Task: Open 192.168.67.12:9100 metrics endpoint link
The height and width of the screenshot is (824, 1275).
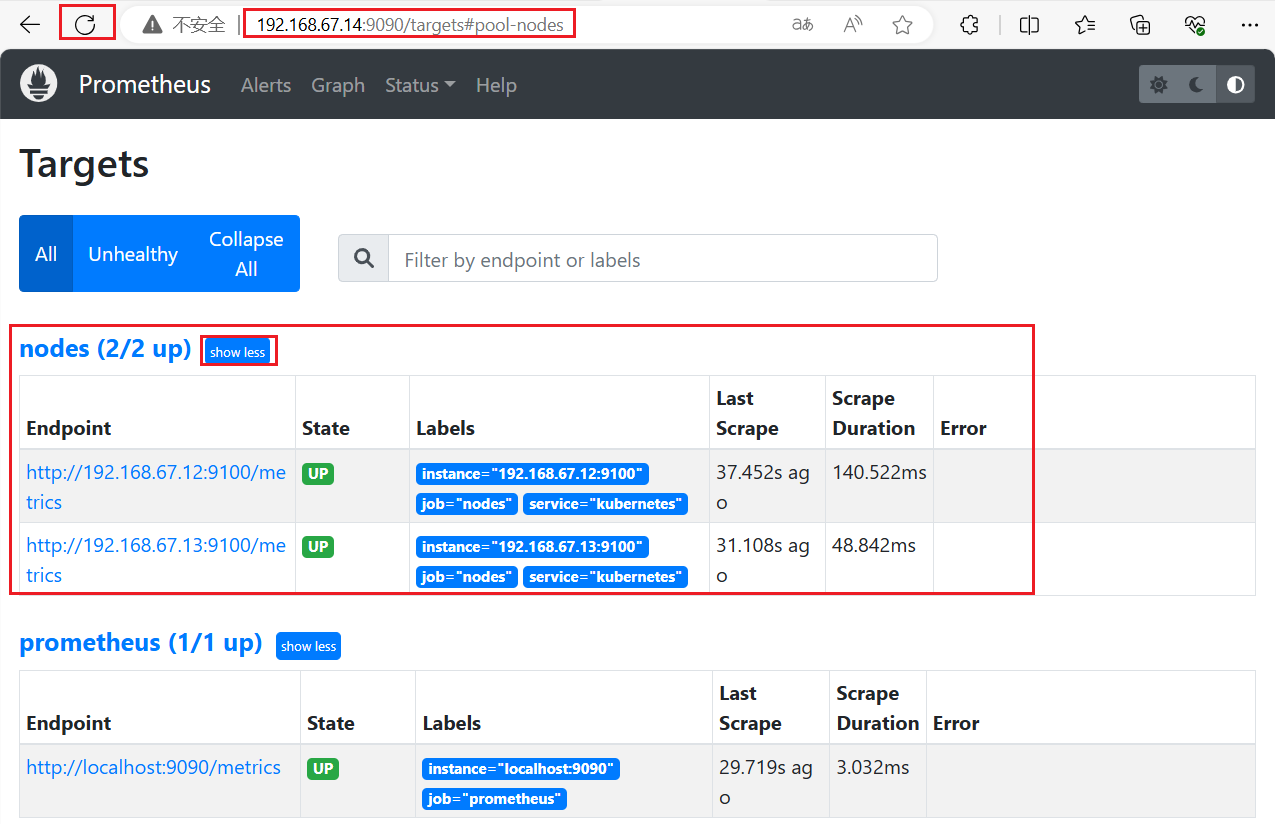Action: click(x=156, y=487)
